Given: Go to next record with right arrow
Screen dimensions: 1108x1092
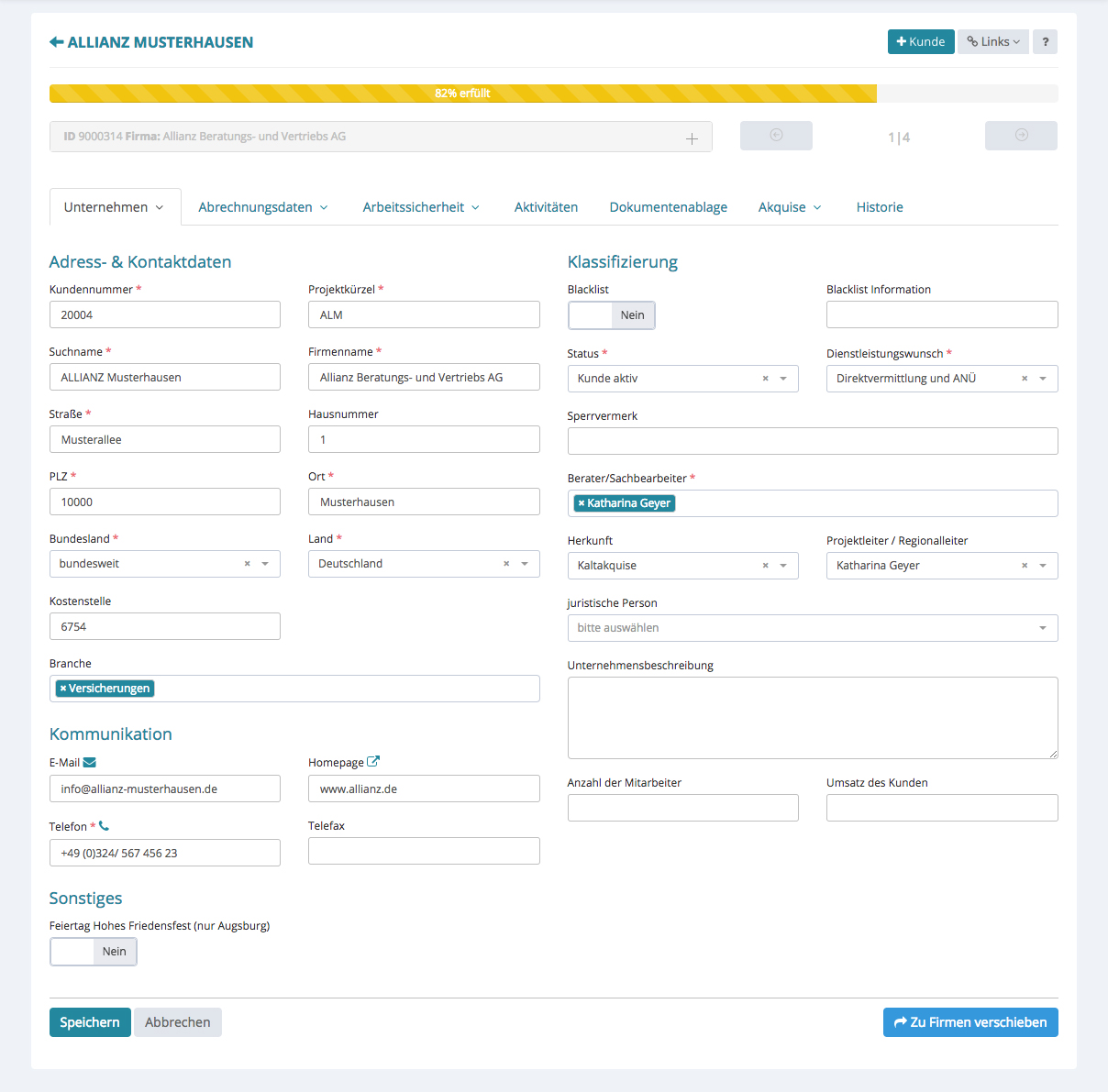Looking at the screenshot, I should click(1021, 136).
